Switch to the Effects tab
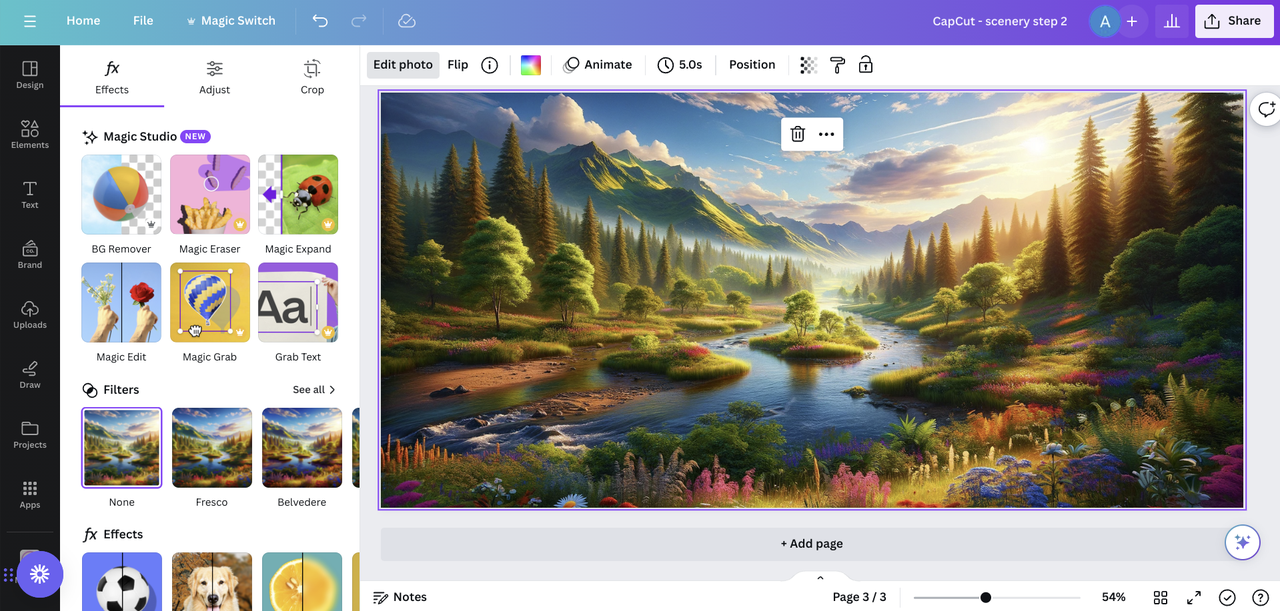The width and height of the screenshot is (1280, 611). coord(112,77)
